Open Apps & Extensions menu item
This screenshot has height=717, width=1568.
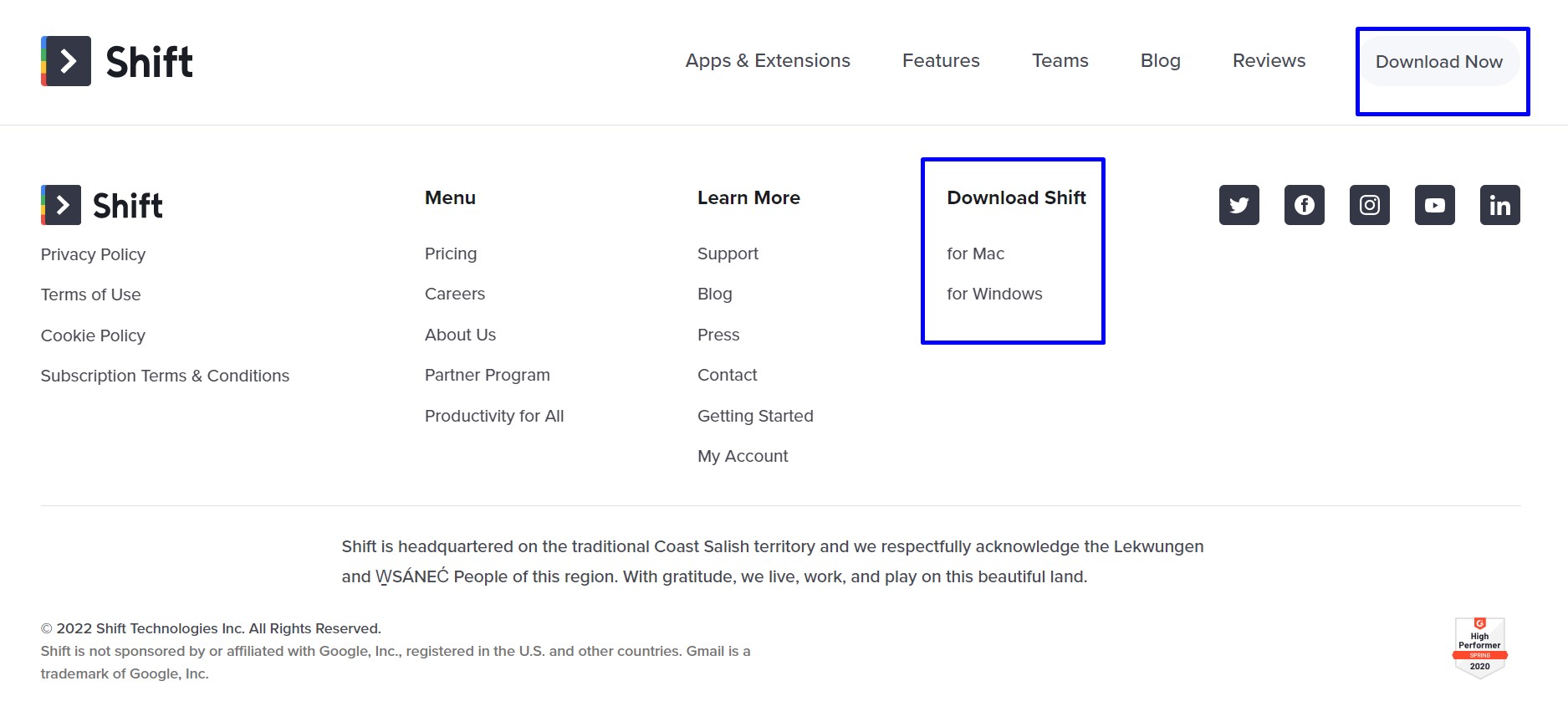click(x=767, y=61)
